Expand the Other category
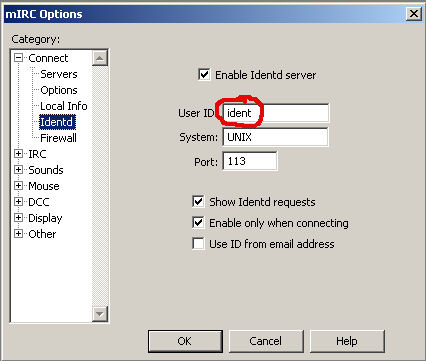Screen dimensions: 426x361 pyautogui.click(x=19, y=234)
